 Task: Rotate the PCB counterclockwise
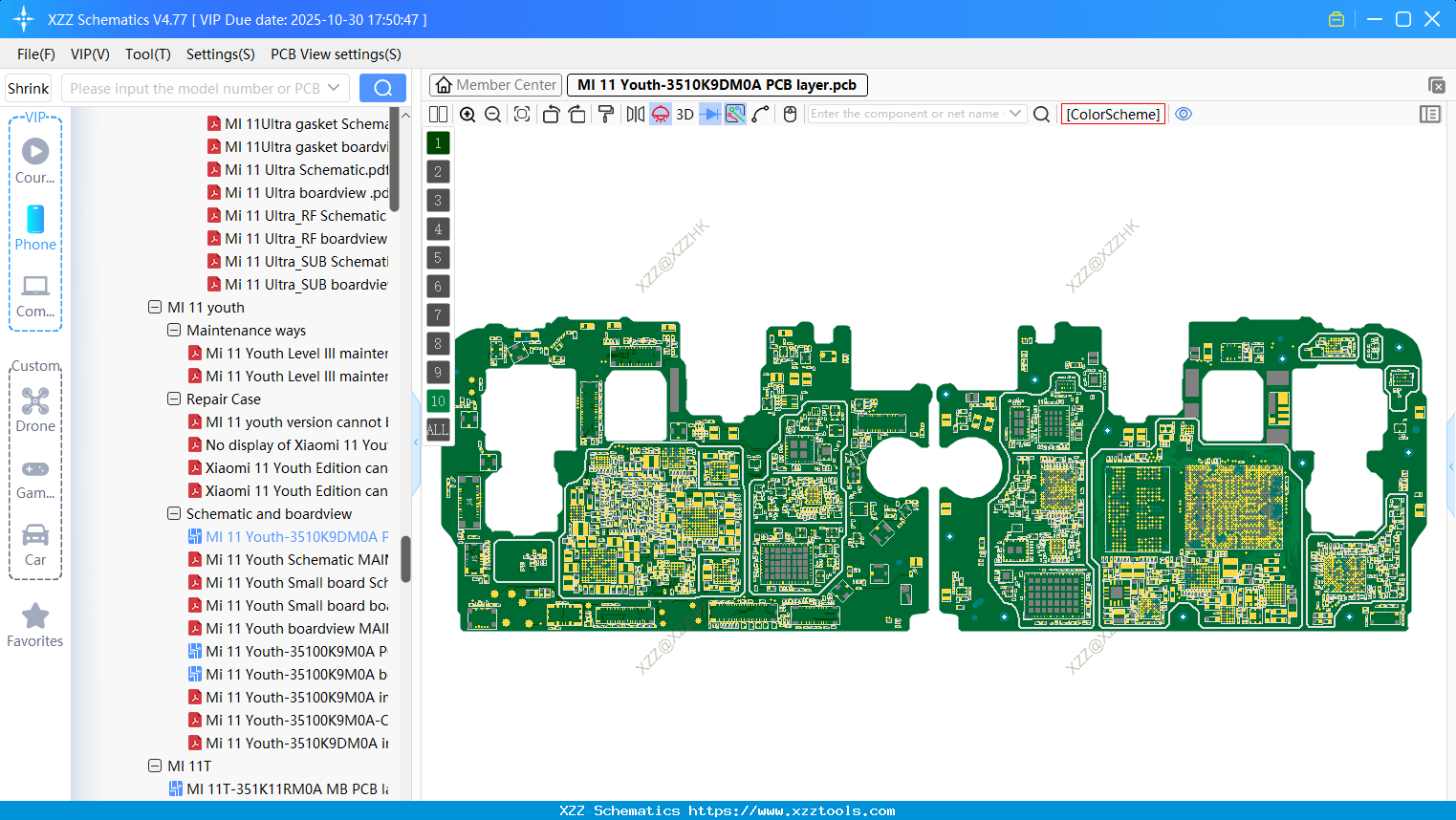[x=551, y=114]
